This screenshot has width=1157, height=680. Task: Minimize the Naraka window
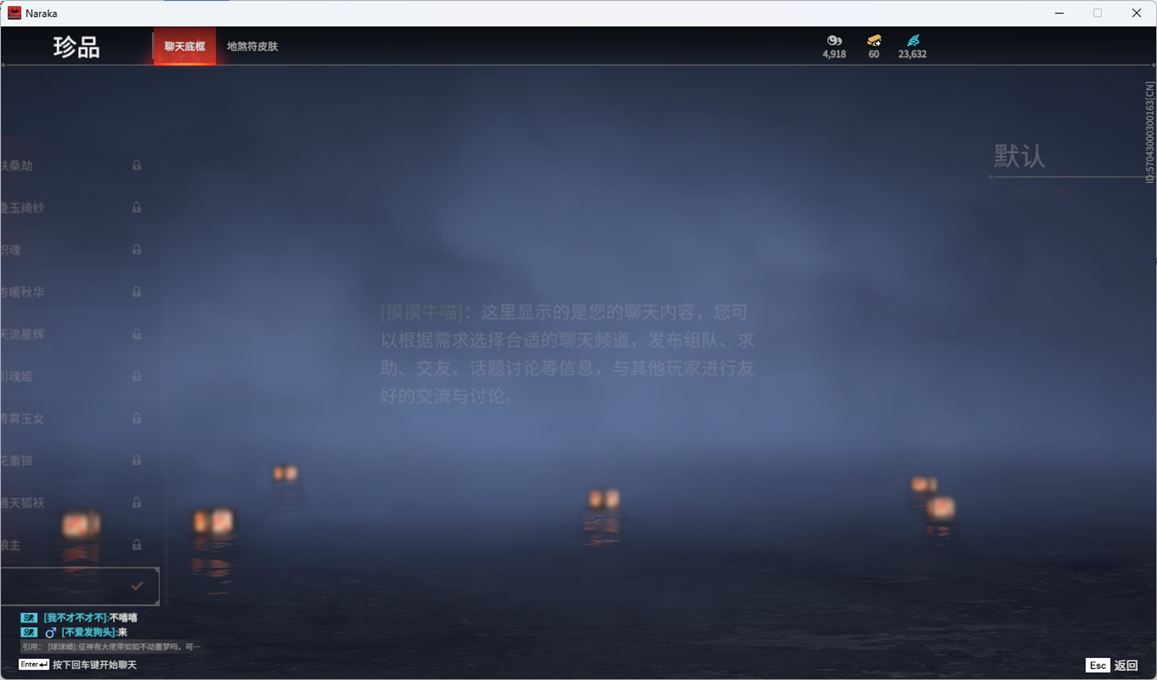click(x=1060, y=13)
